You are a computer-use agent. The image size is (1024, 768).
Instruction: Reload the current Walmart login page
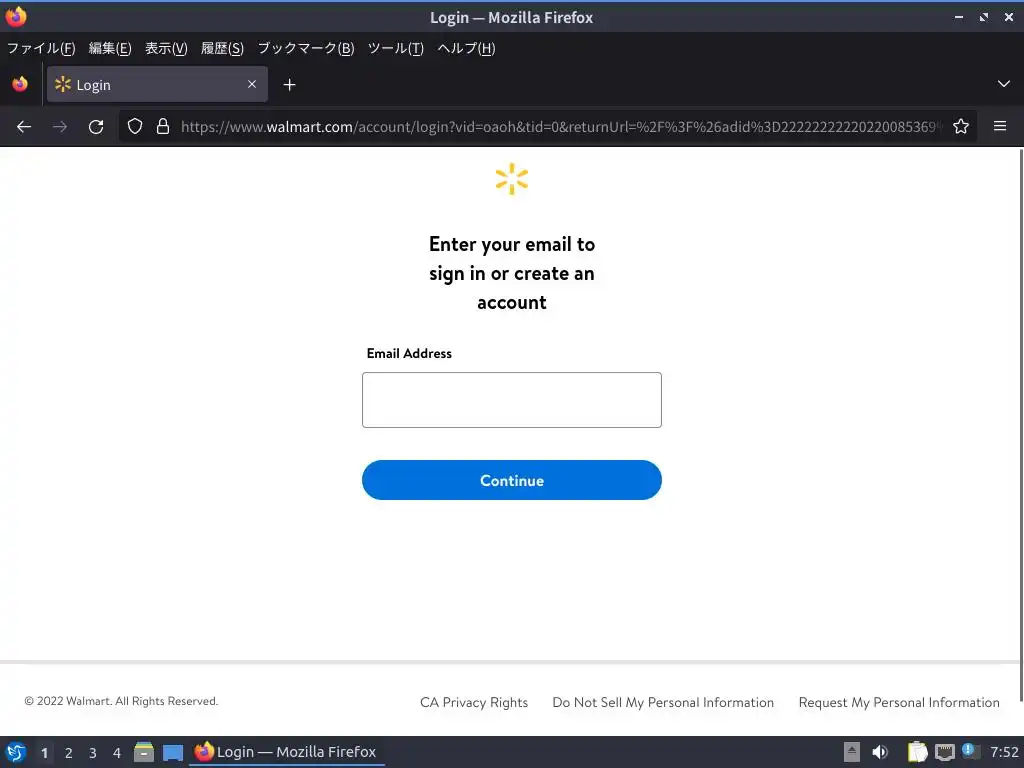[x=96, y=127]
